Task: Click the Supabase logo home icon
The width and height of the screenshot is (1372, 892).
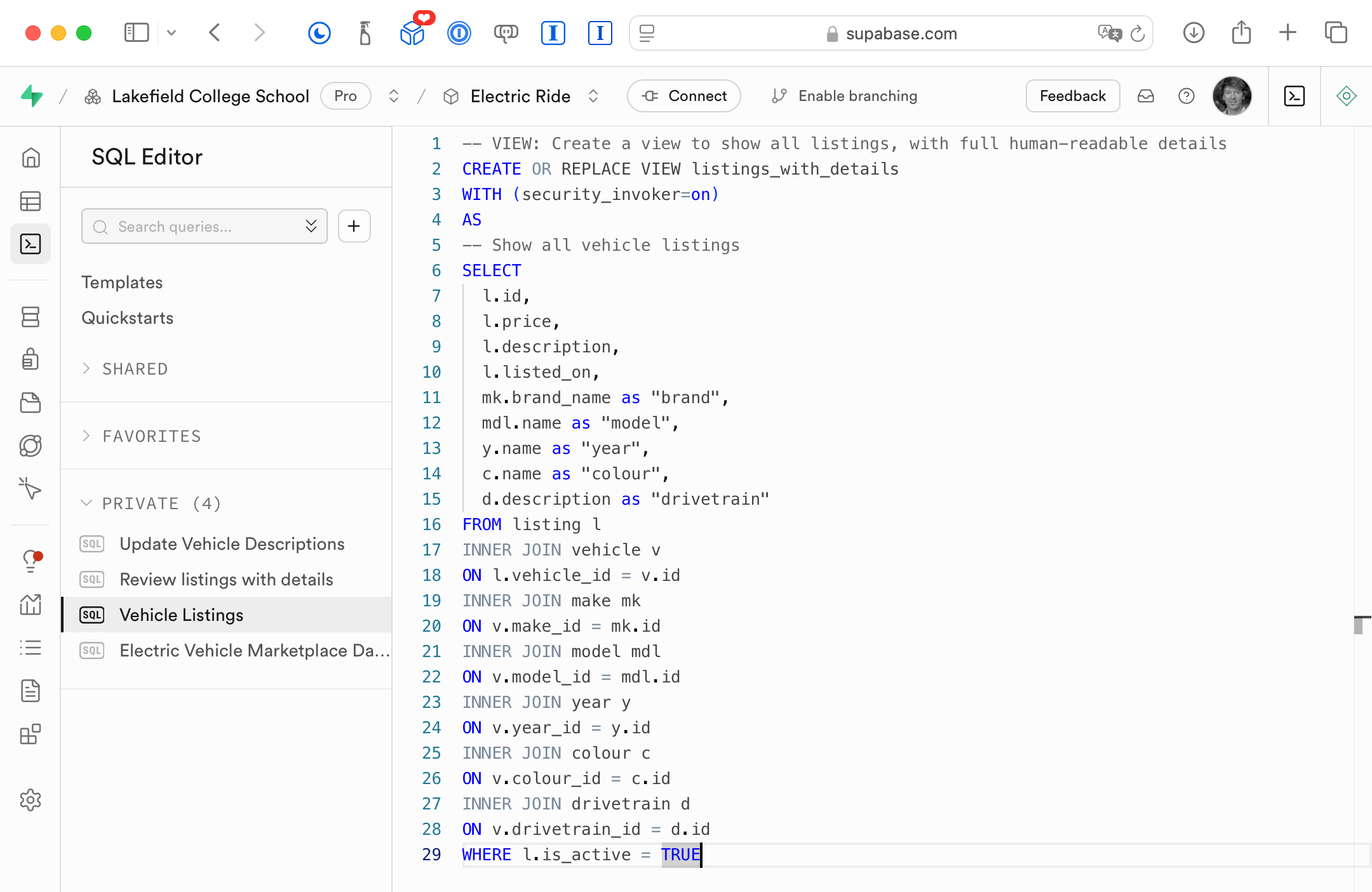Action: (32, 96)
